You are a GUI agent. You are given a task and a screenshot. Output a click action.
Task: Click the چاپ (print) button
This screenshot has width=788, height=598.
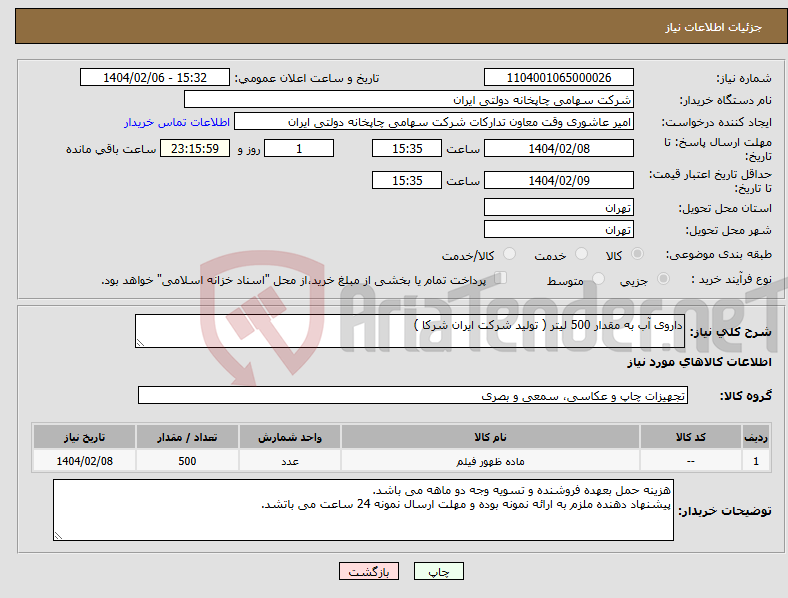pos(439,571)
